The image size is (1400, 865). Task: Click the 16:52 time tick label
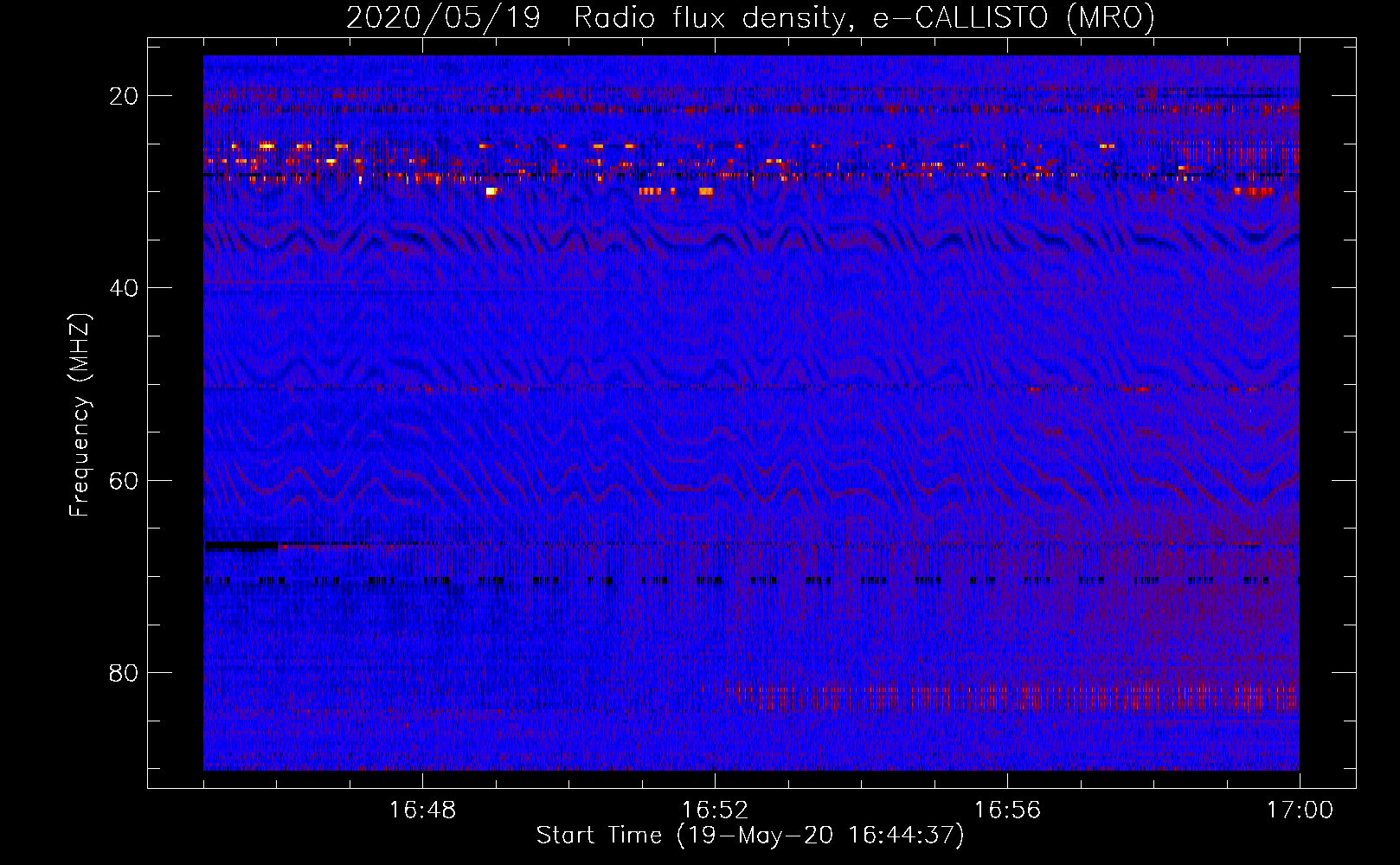coord(715,811)
